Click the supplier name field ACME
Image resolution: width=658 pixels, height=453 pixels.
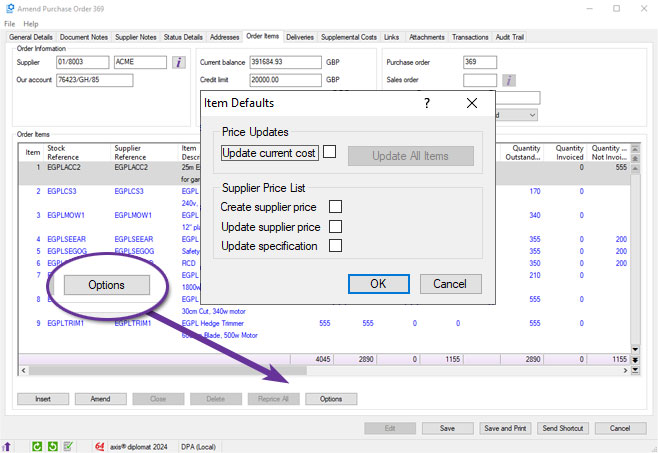click(140, 62)
